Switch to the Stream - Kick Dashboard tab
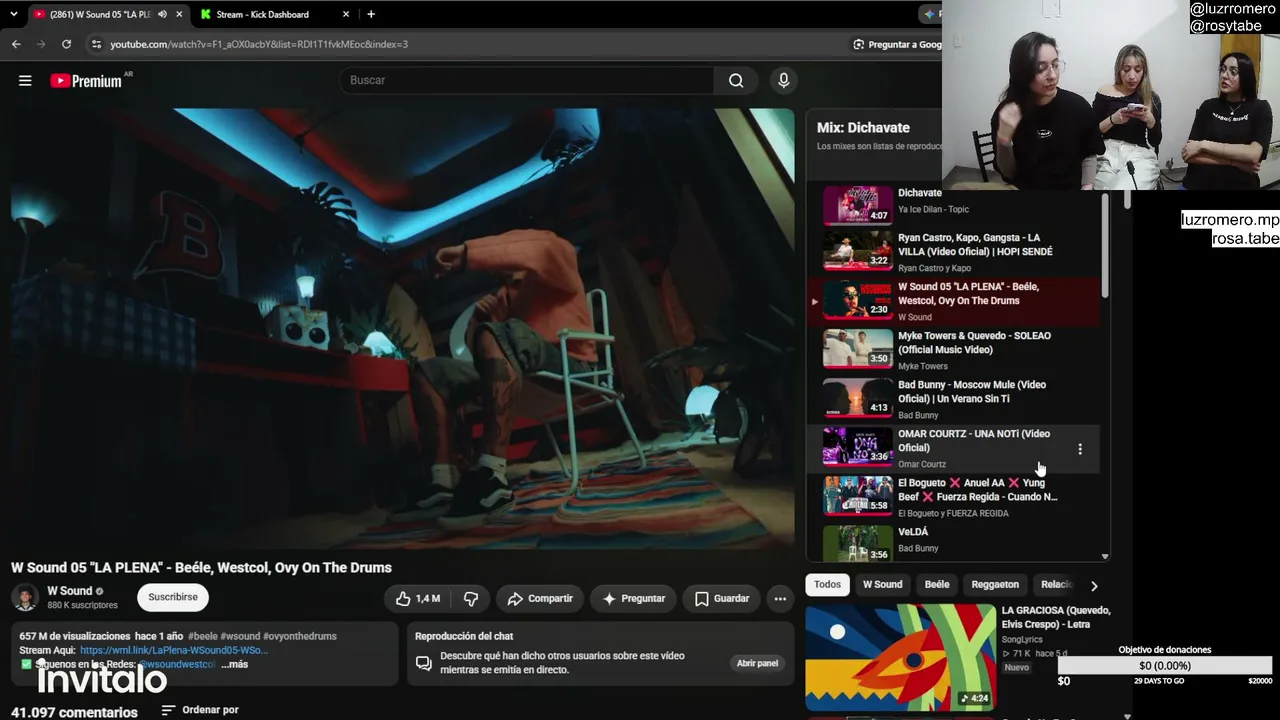The height and width of the screenshot is (720, 1280). [275, 14]
